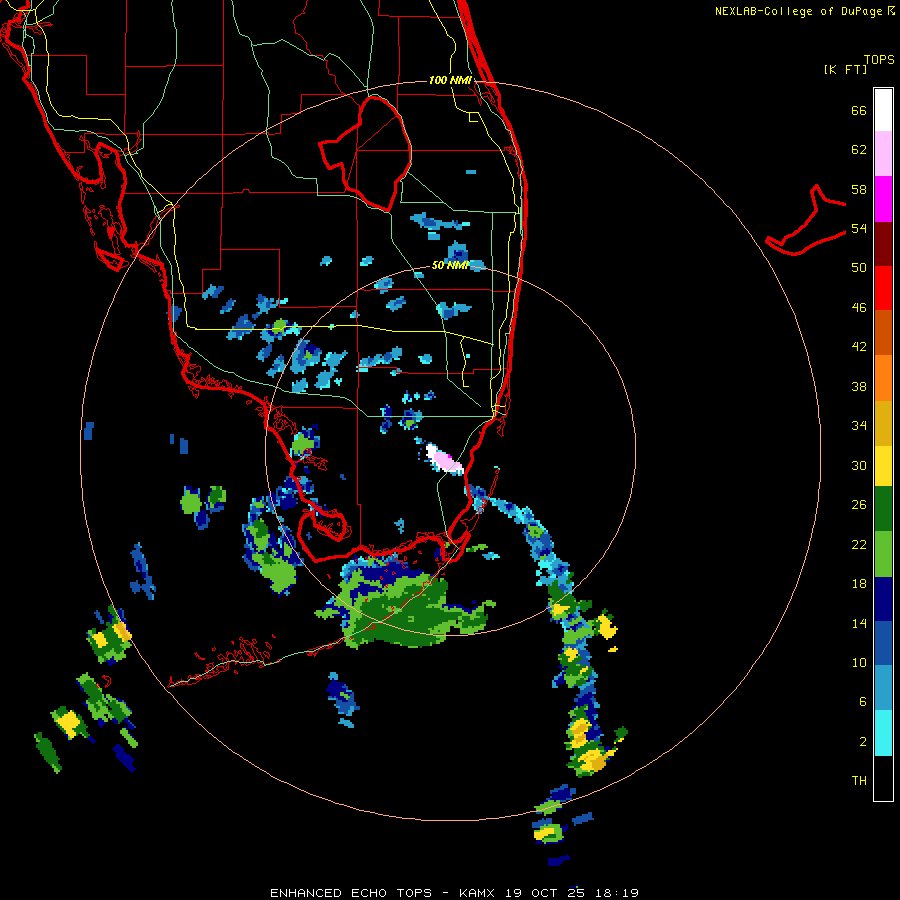Select the light orange legend swatch

pyautogui.click(x=883, y=377)
